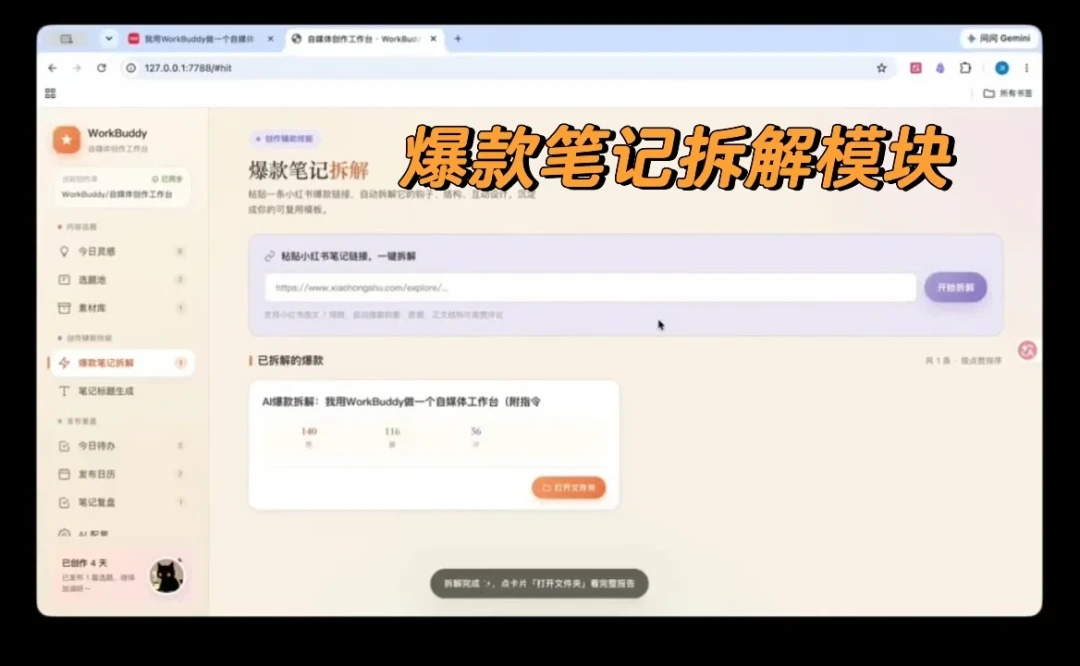1080x666 pixels.
Task: Click the 问问 Gemini button
Action: coord(999,39)
